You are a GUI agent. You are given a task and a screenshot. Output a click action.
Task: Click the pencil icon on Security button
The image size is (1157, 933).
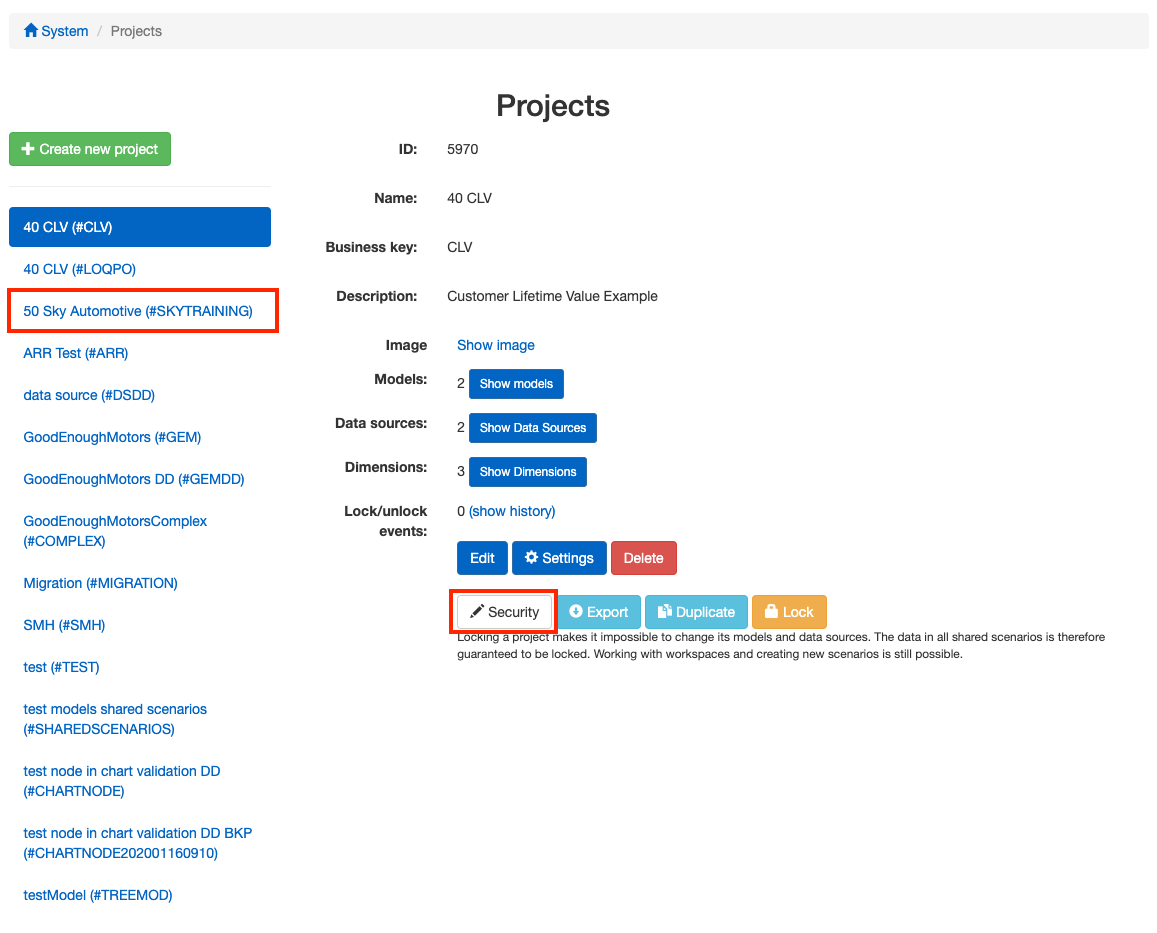click(477, 612)
